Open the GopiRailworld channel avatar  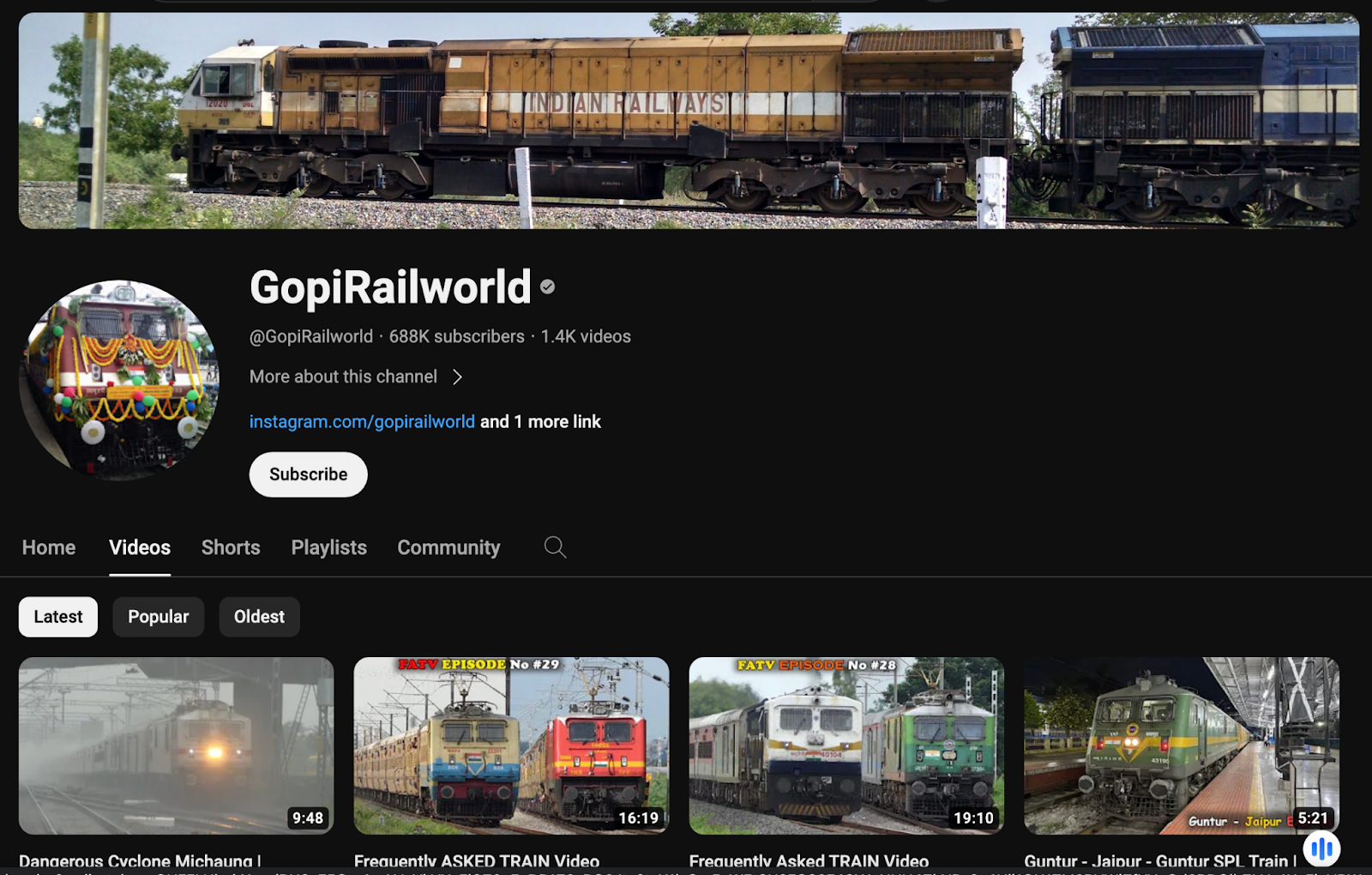coord(119,380)
